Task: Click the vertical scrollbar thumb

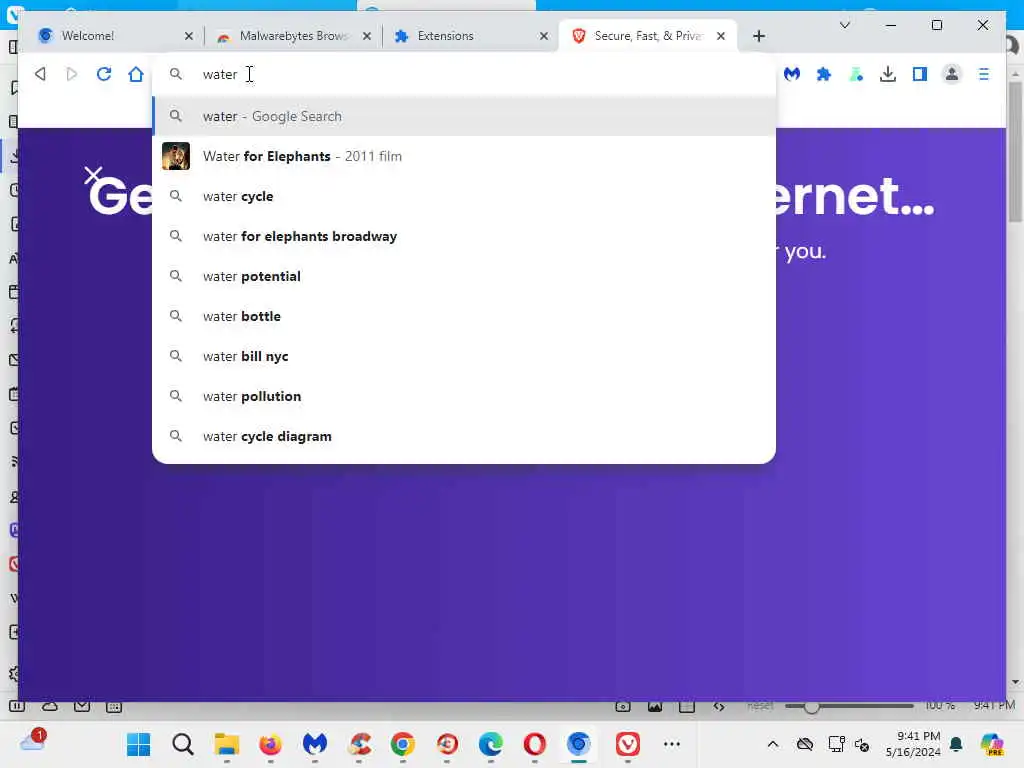Action: pos(1015,153)
